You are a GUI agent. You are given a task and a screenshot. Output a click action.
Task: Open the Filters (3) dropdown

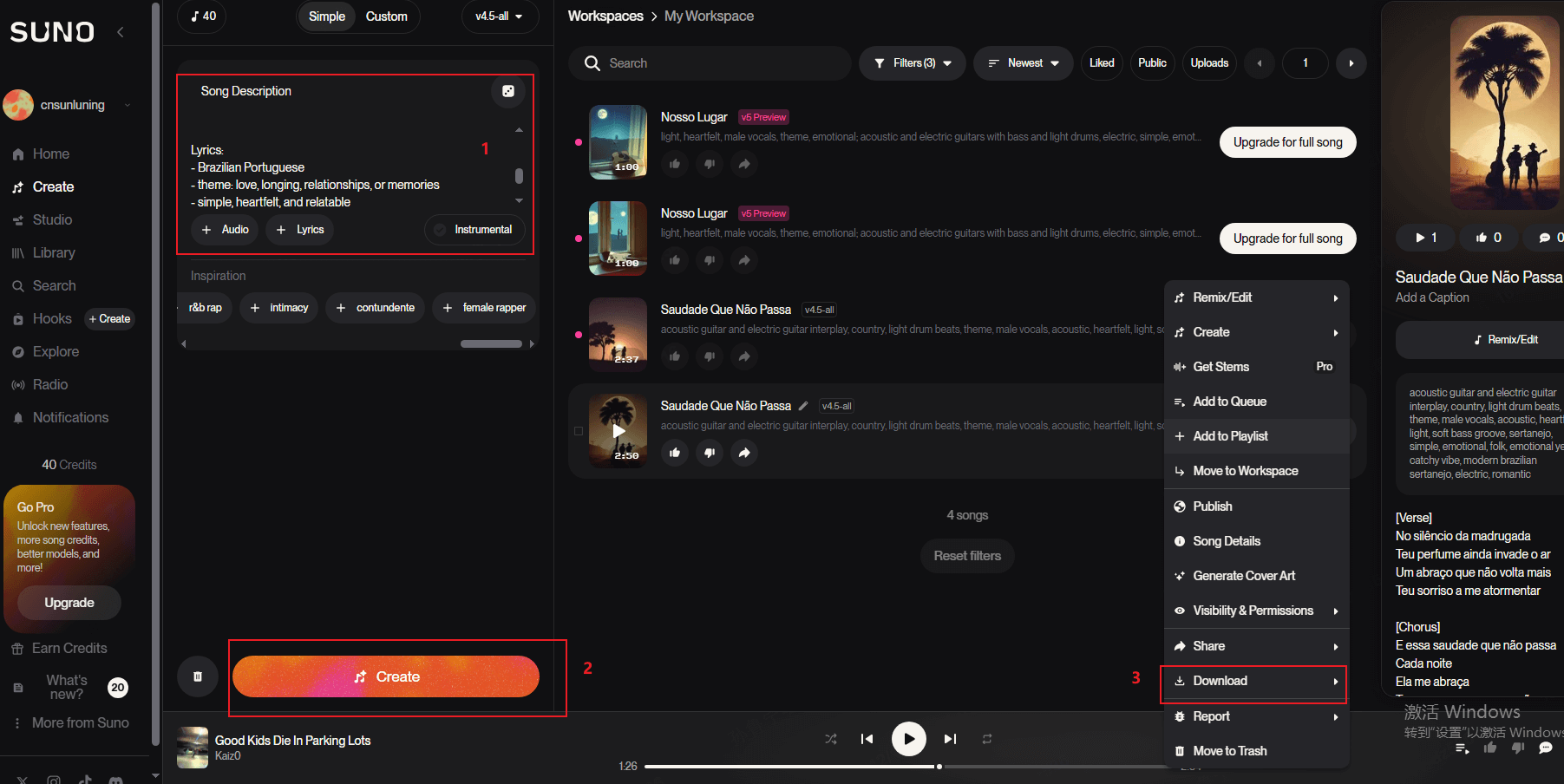coord(912,62)
